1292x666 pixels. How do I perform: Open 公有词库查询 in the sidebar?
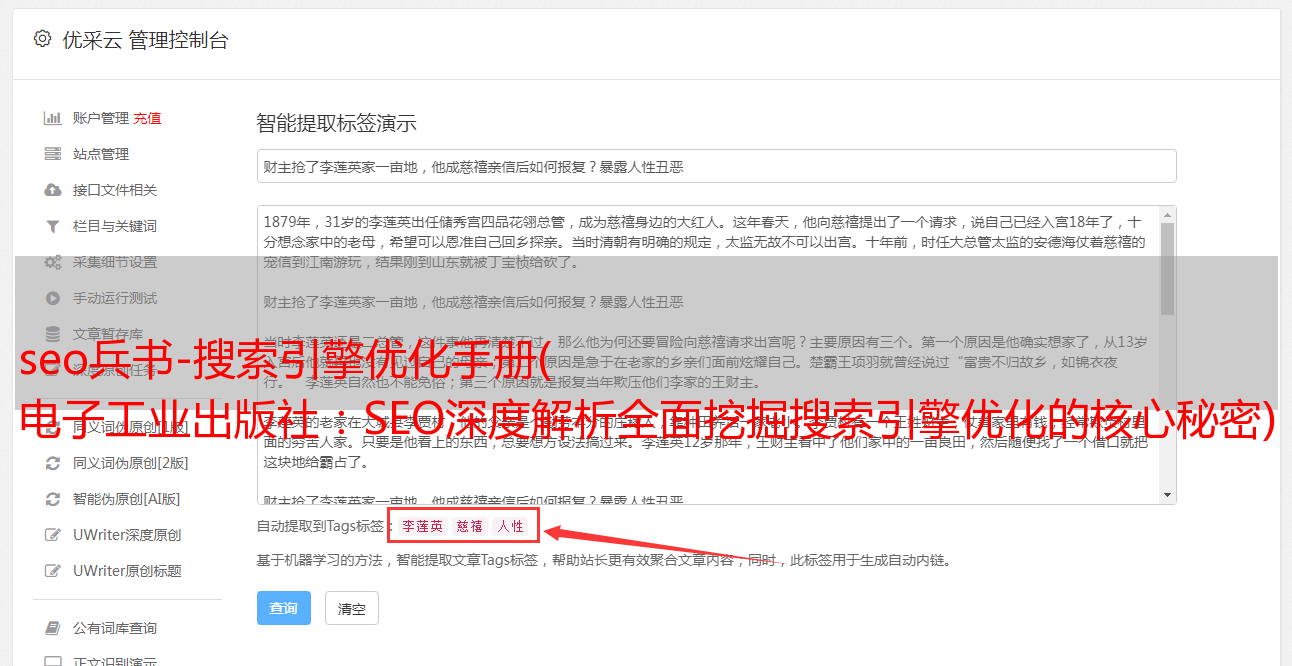tap(115, 628)
